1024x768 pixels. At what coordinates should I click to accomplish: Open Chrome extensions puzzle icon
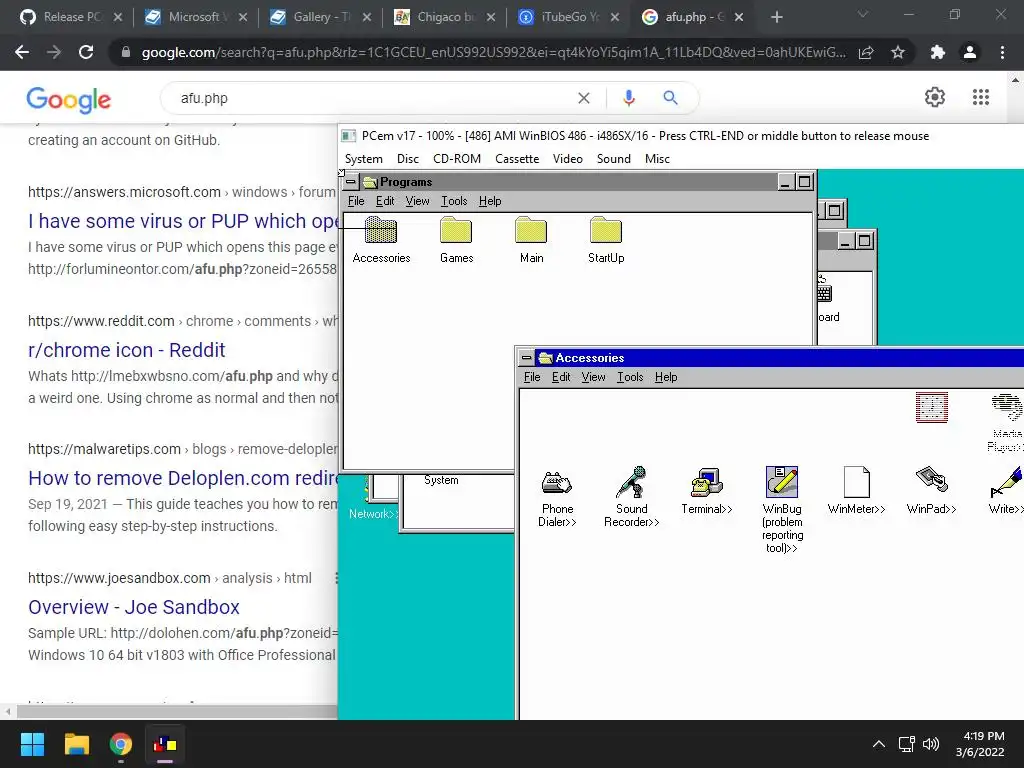coord(938,52)
